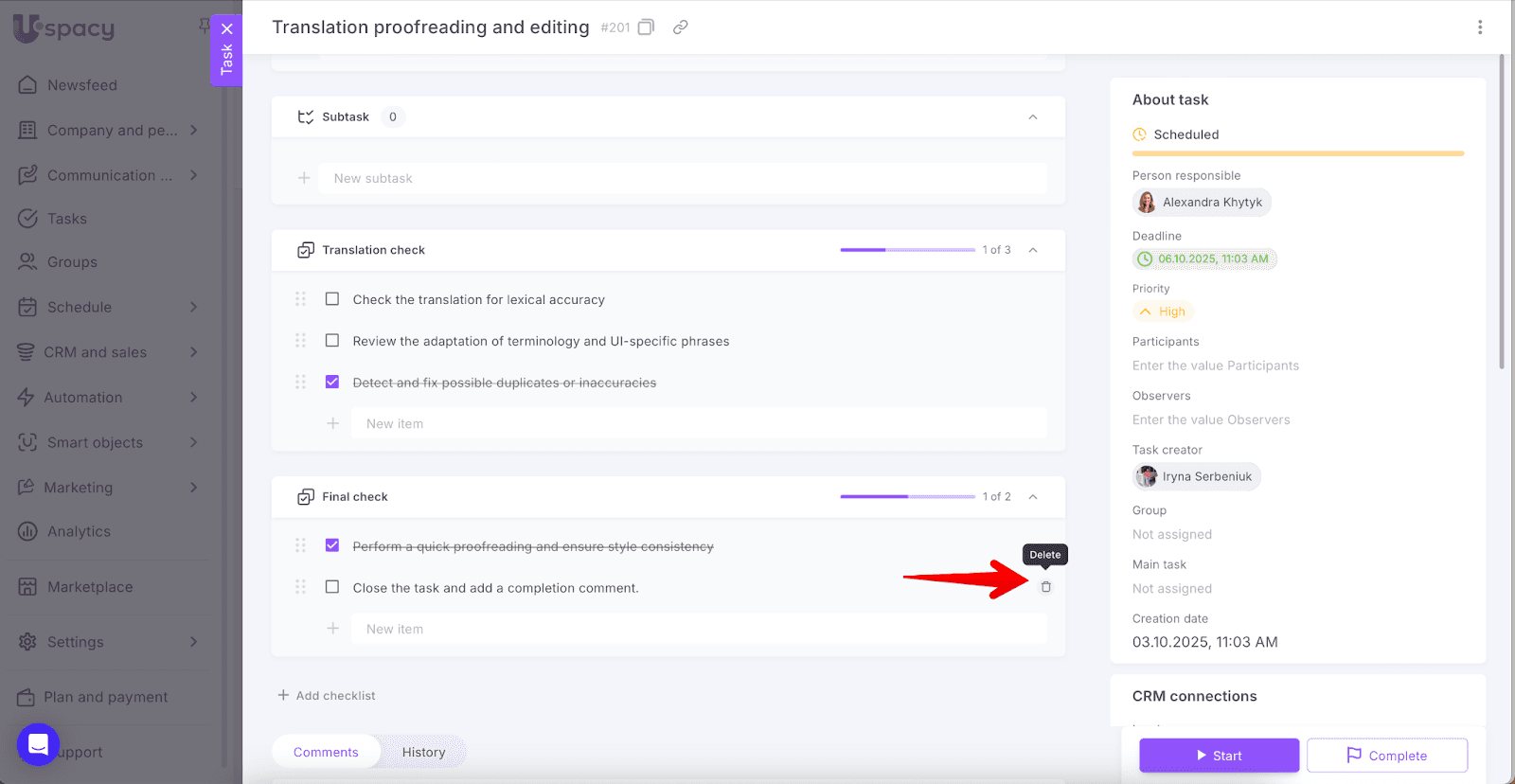The width and height of the screenshot is (1515, 784).
Task: Click the Translation check progress bar
Action: [x=907, y=250]
